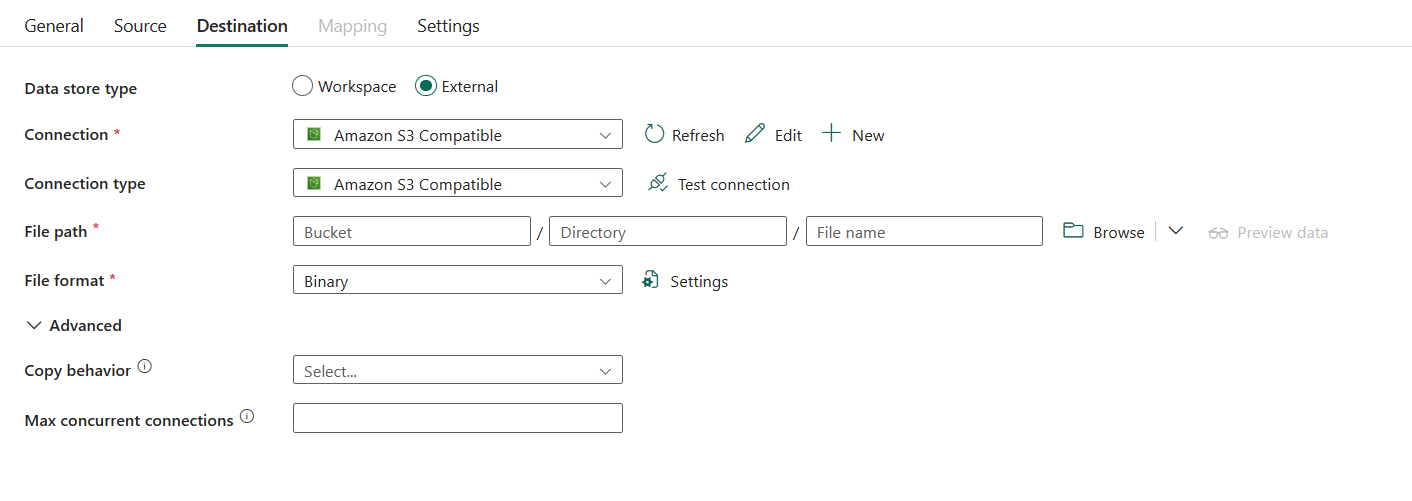Image resolution: width=1412 pixels, height=501 pixels.
Task: Switch to the Source tab
Action: click(x=140, y=26)
